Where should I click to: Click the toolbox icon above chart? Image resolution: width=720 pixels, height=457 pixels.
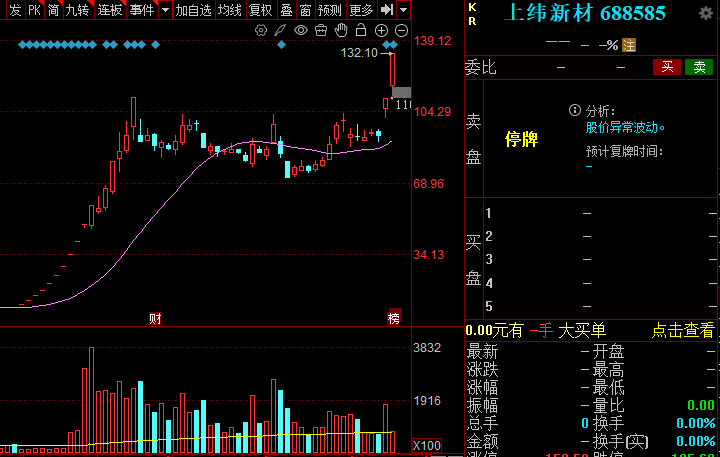click(321, 30)
